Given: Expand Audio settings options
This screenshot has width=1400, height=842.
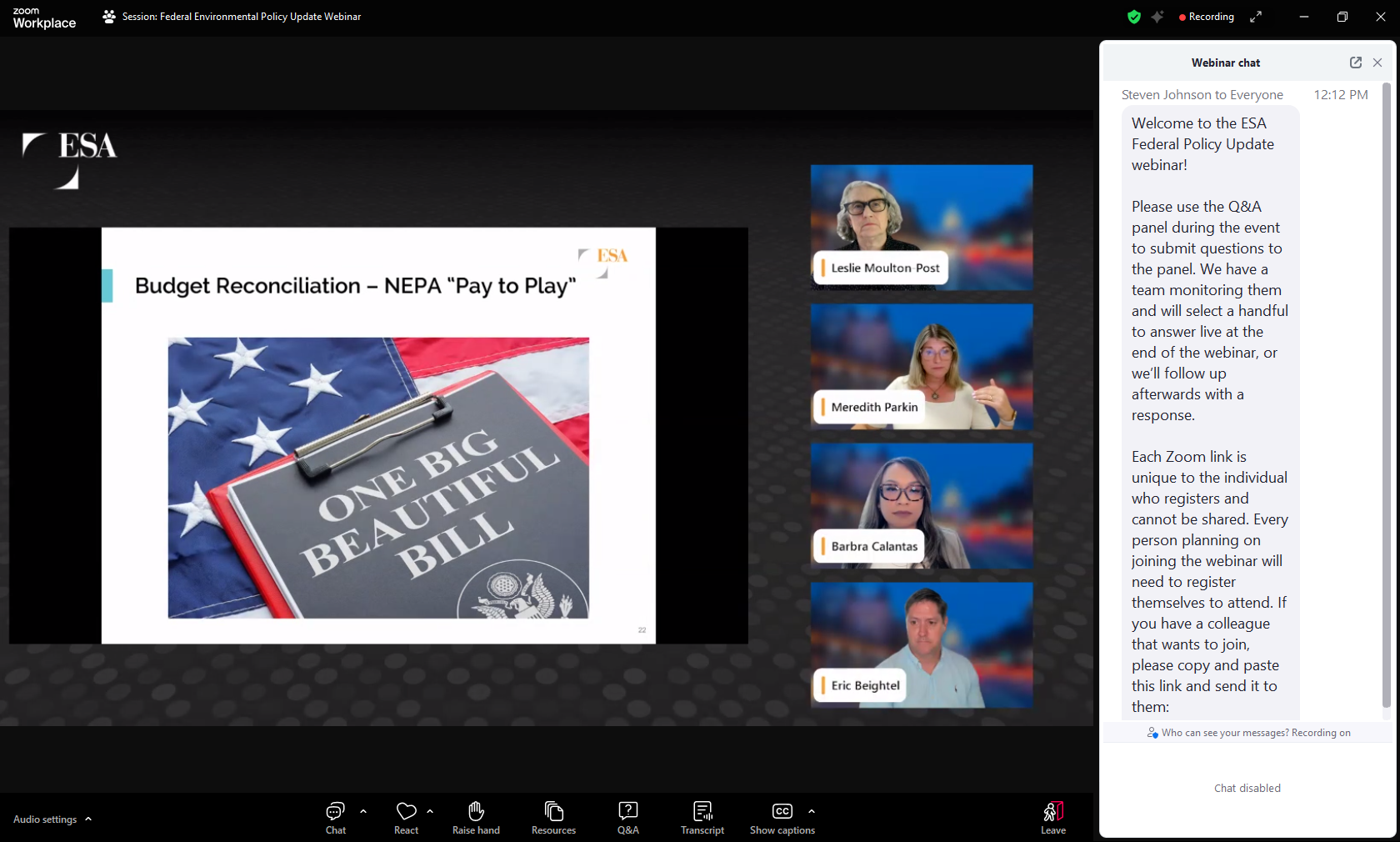Looking at the screenshot, I should (x=88, y=819).
